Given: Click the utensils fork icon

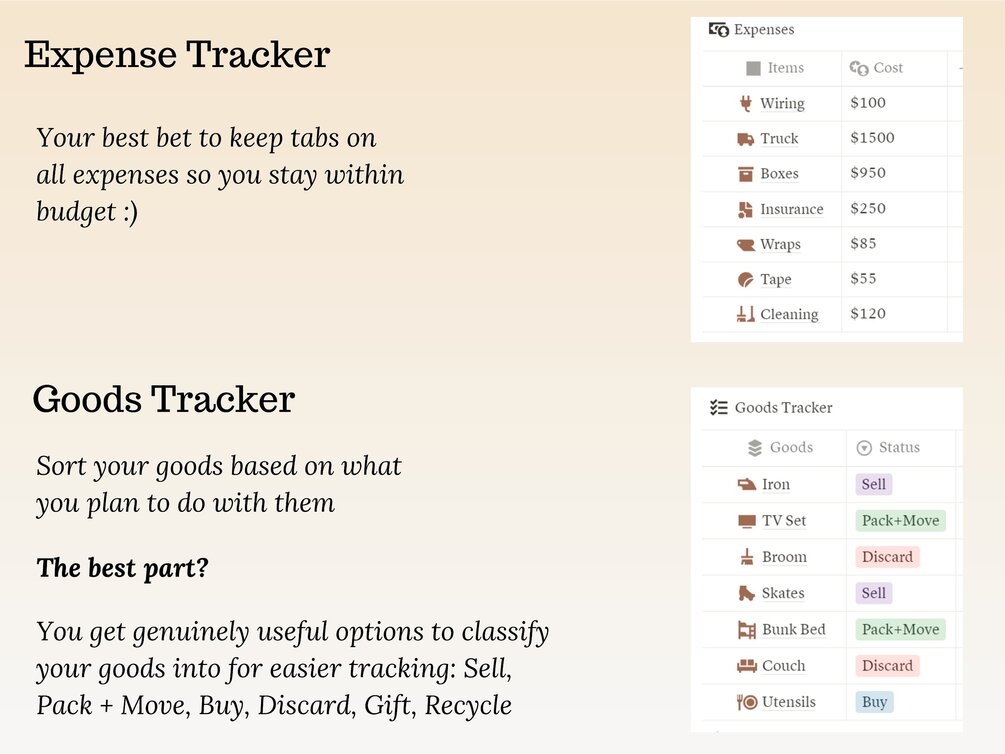Looking at the screenshot, I should pos(747,702).
